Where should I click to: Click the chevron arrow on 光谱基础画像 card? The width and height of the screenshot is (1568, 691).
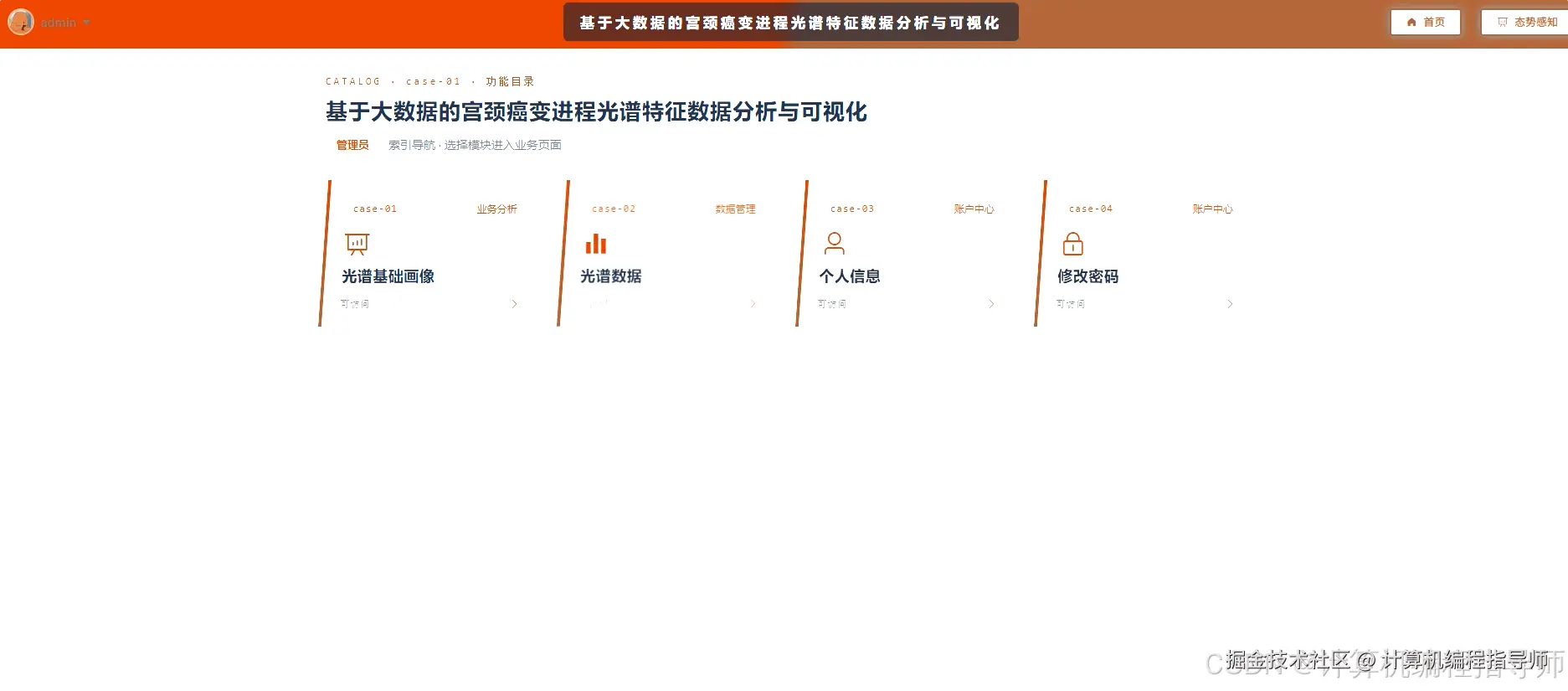click(514, 304)
